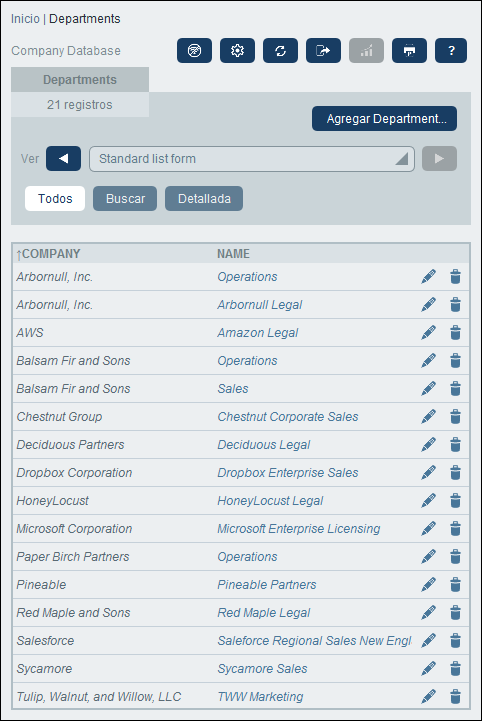Click the print icon button
Viewport: 482px width, 721px height.
[409, 50]
